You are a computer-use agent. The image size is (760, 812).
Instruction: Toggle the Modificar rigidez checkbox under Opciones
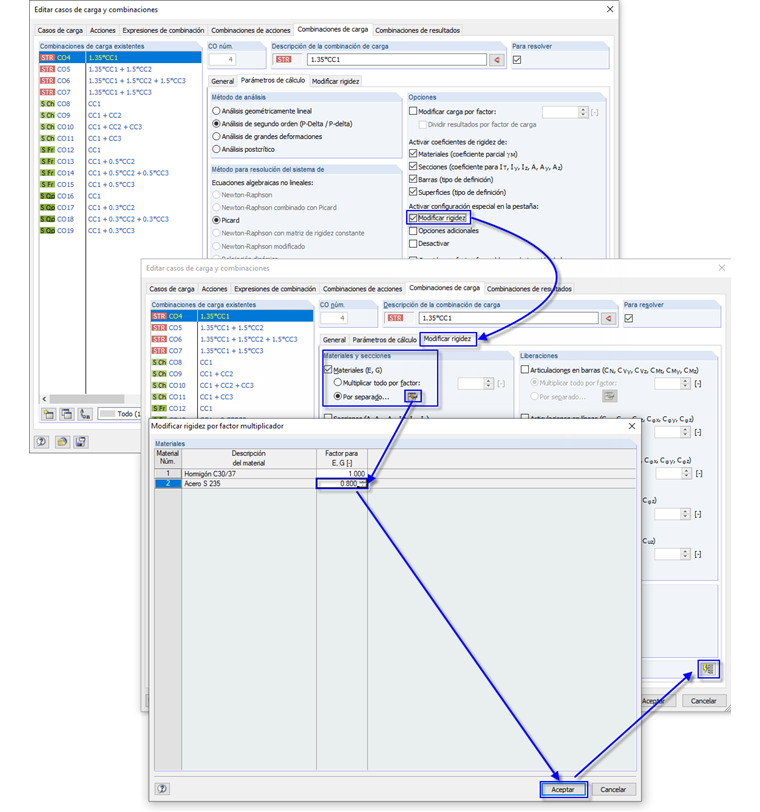(x=413, y=218)
